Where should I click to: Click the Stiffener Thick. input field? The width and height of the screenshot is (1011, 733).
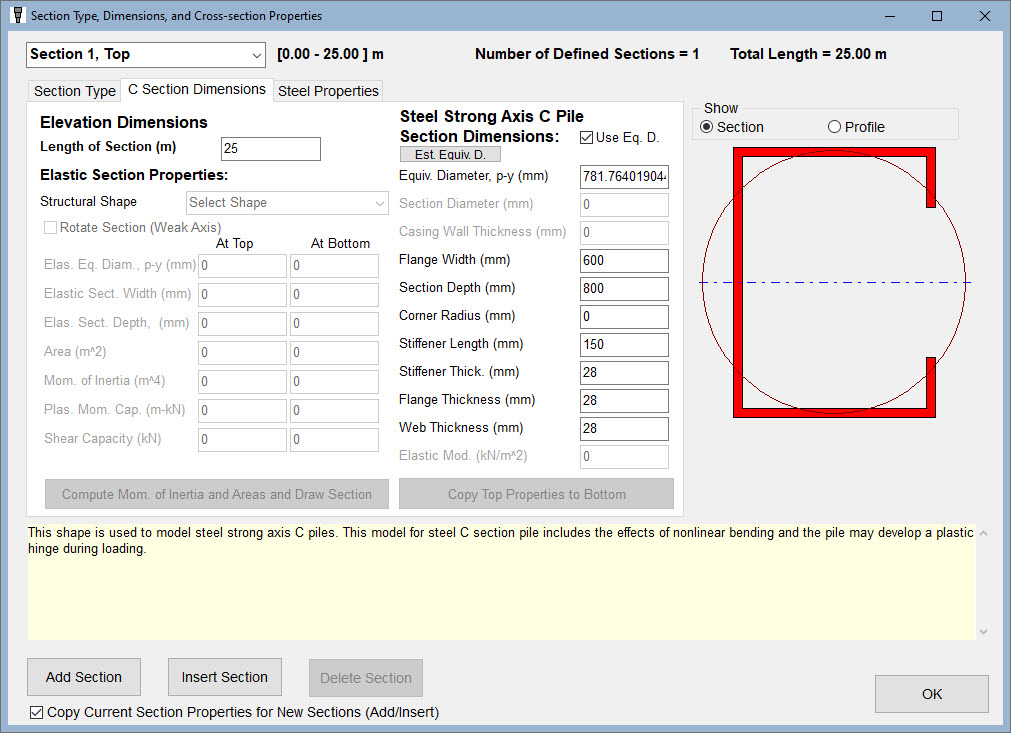pos(624,373)
